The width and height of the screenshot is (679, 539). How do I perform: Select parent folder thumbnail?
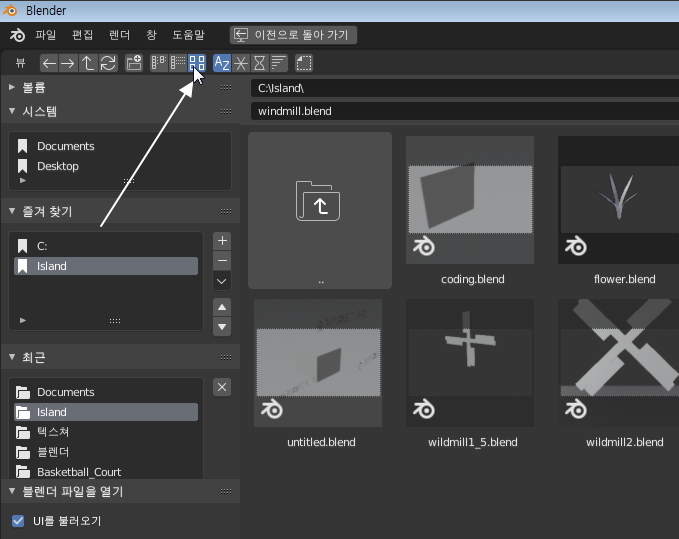coord(320,210)
